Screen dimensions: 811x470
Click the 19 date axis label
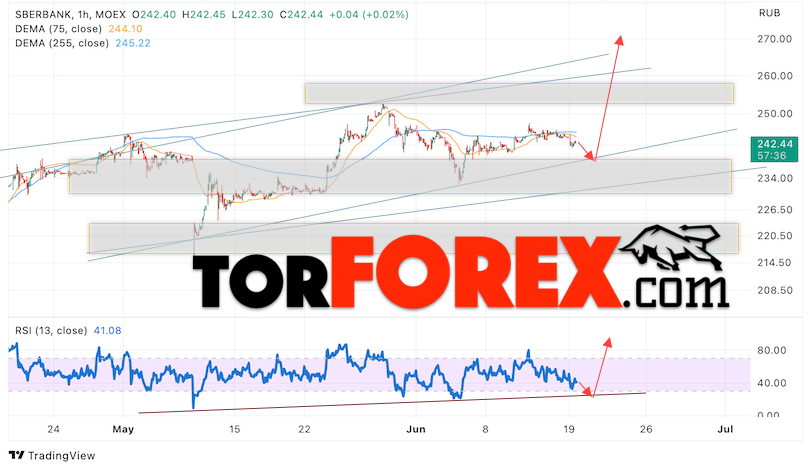pos(569,429)
